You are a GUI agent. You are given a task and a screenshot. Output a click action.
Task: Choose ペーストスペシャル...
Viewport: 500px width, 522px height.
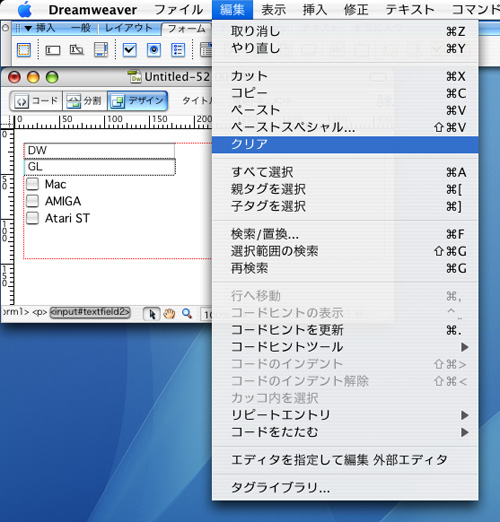click(345, 127)
